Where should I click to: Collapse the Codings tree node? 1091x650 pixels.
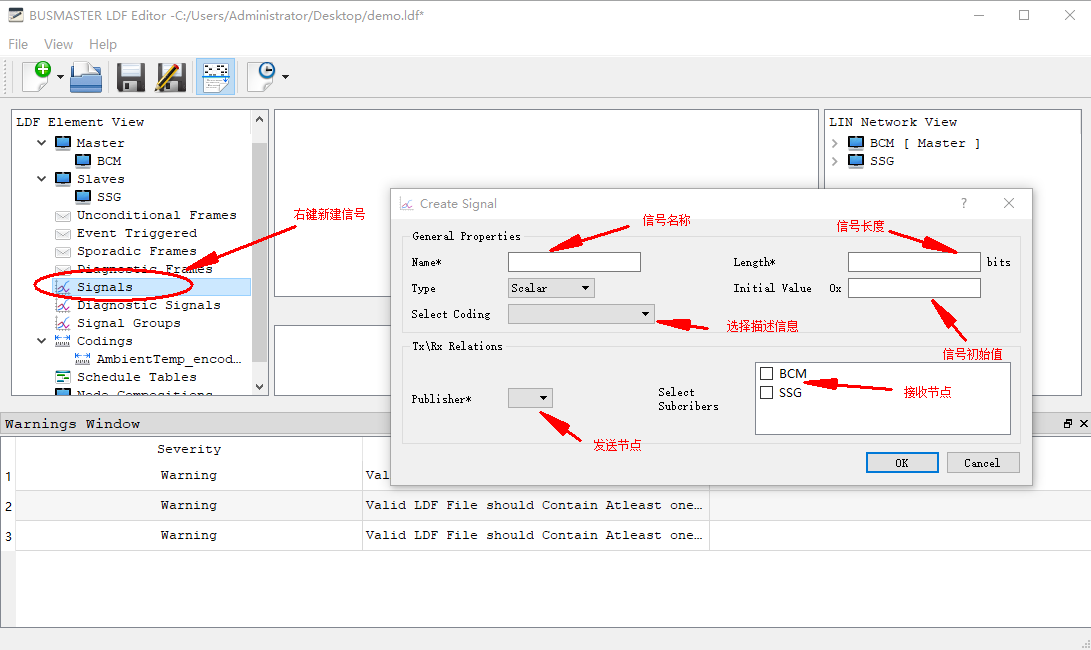(x=42, y=341)
